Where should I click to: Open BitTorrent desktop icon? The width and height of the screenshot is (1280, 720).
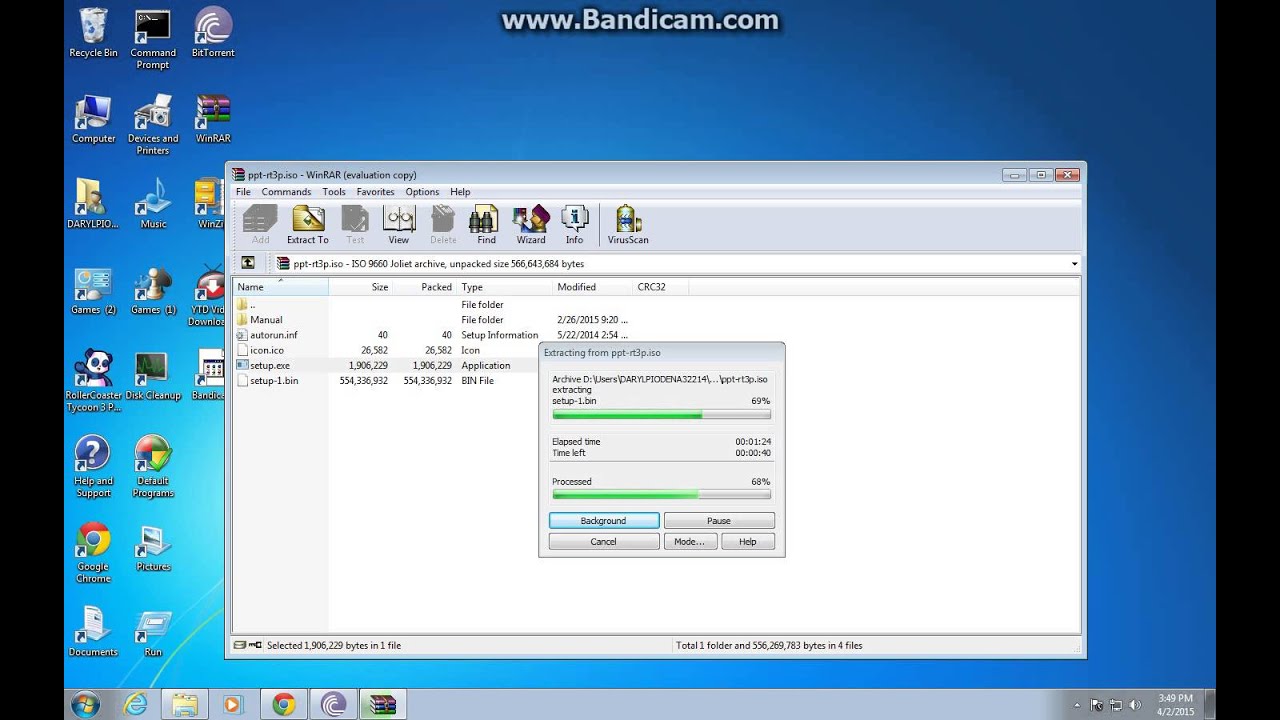point(213,33)
